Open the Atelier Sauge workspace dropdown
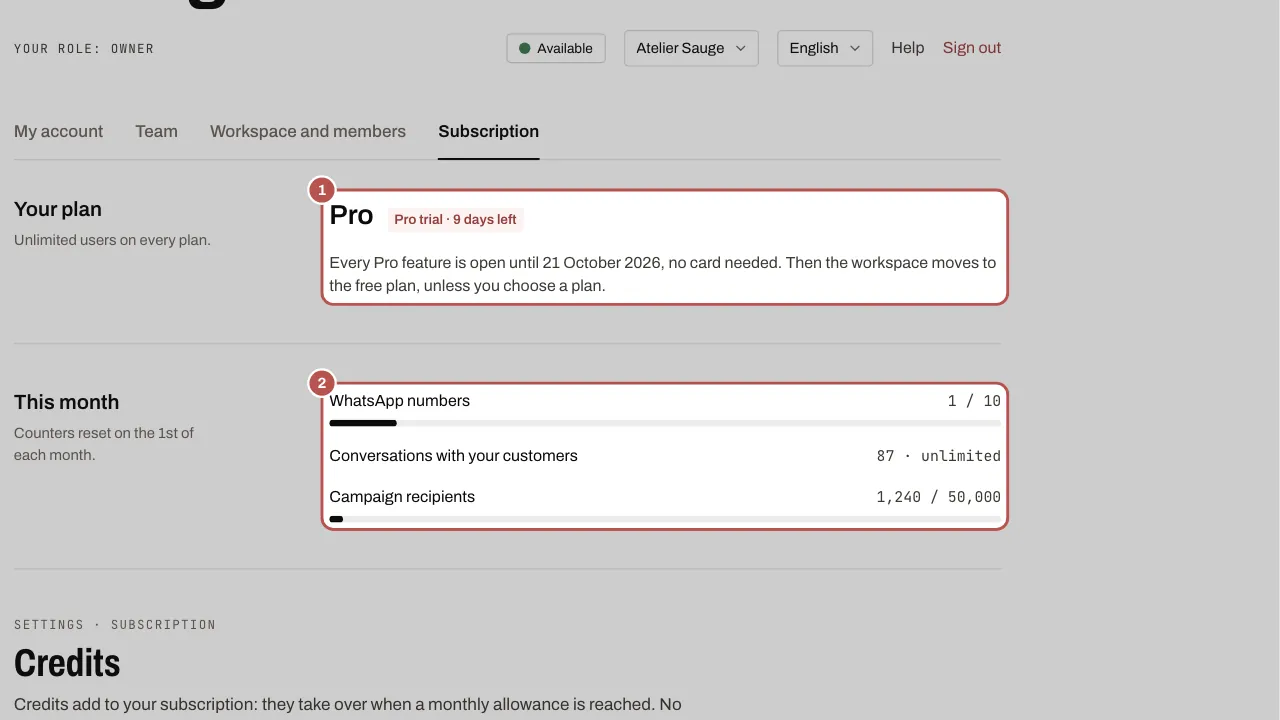 point(691,48)
